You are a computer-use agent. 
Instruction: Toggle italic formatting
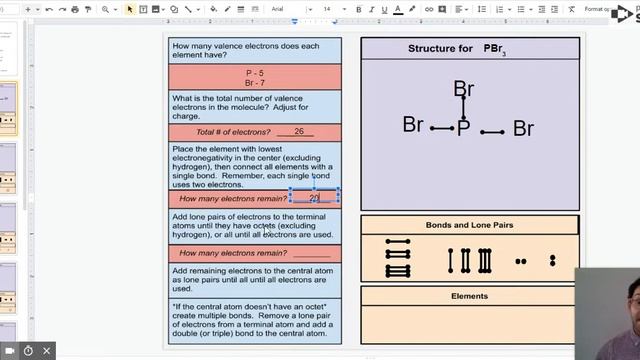(x=371, y=9)
